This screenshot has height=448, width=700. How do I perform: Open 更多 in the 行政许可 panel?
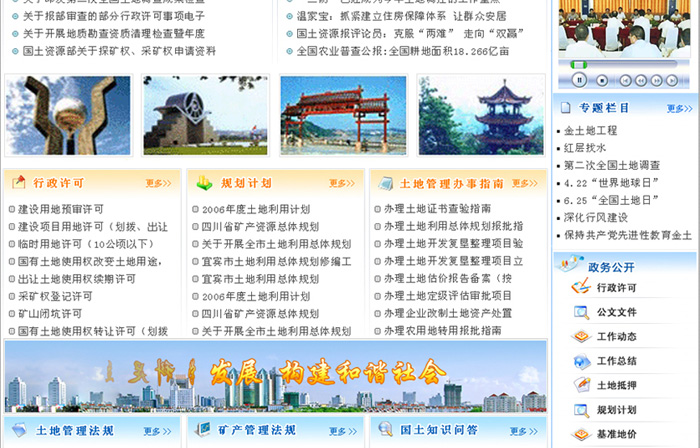point(158,183)
